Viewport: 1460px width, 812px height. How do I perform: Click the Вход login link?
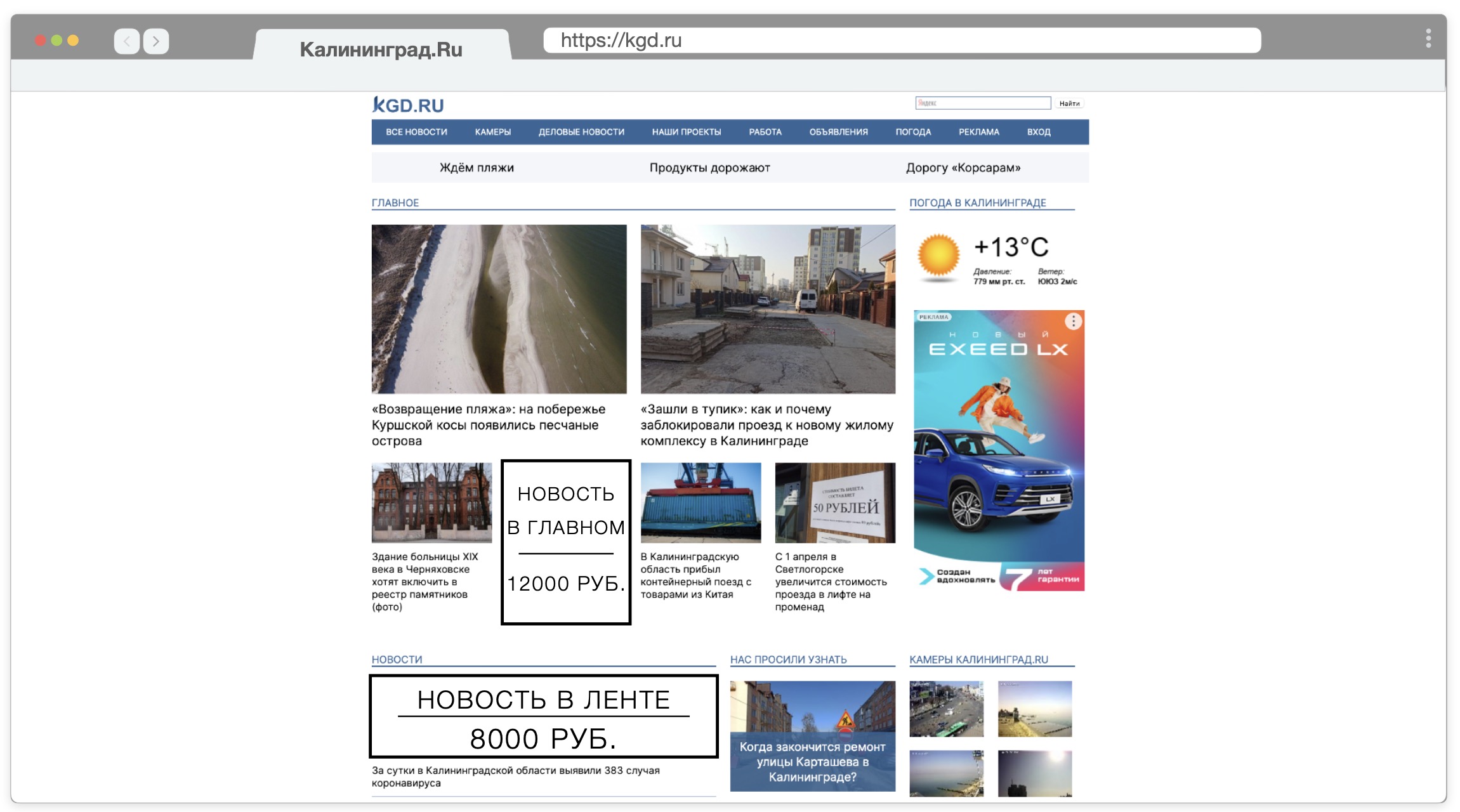pyautogui.click(x=1038, y=132)
